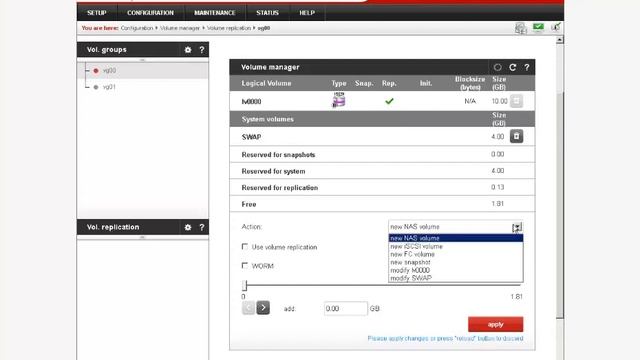Click the SWAP row label
The image size is (640, 360).
click(x=251, y=137)
